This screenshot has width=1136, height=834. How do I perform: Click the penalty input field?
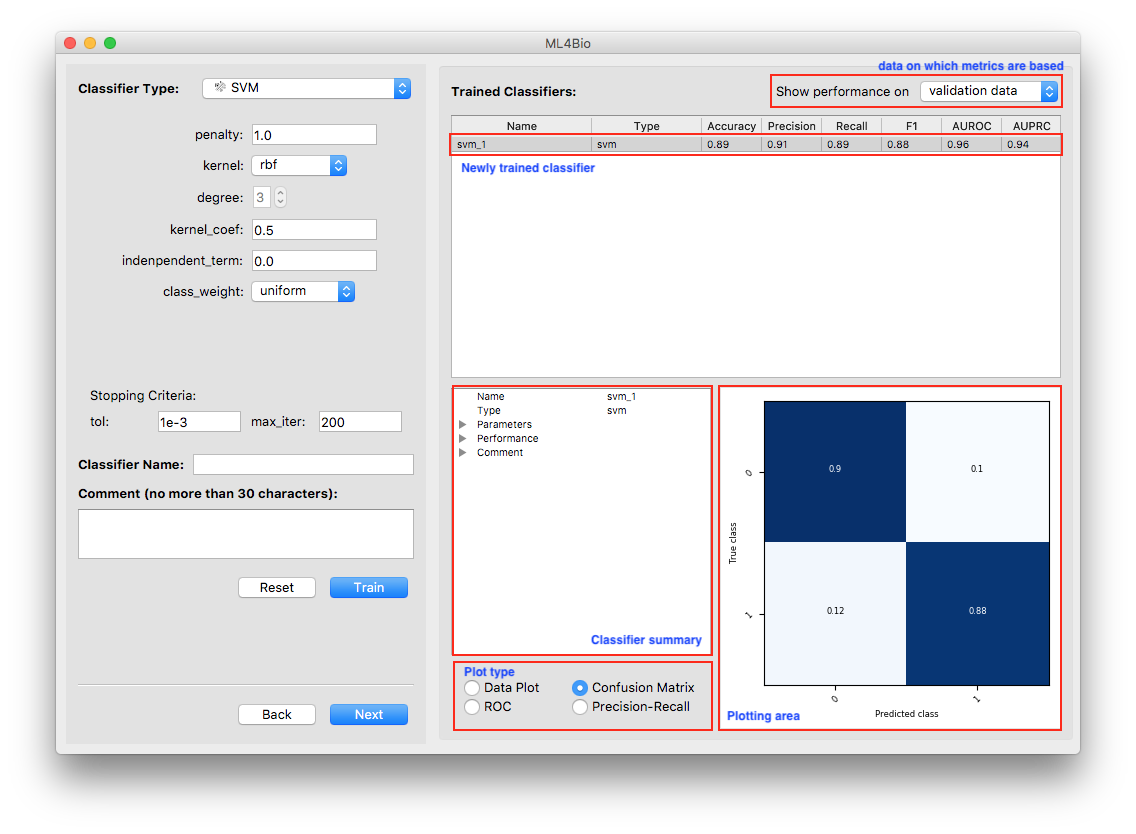[313, 135]
